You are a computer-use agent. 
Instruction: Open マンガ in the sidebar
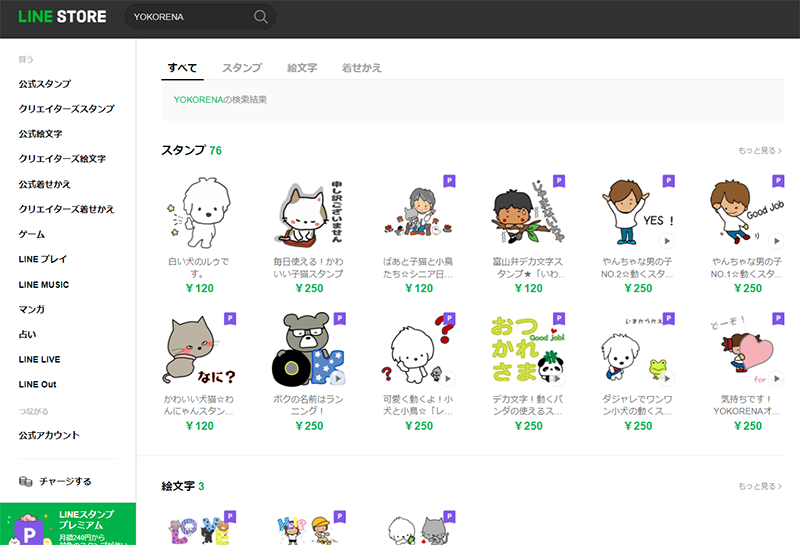pos(32,309)
